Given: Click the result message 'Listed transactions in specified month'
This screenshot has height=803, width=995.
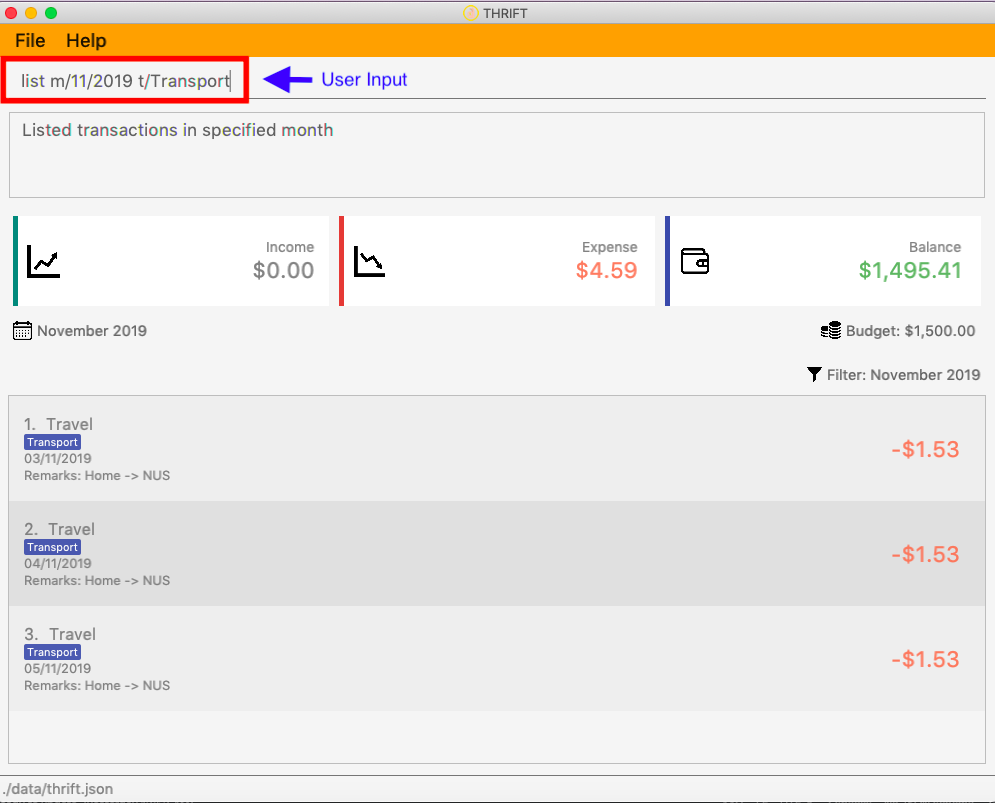Looking at the screenshot, I should (178, 130).
